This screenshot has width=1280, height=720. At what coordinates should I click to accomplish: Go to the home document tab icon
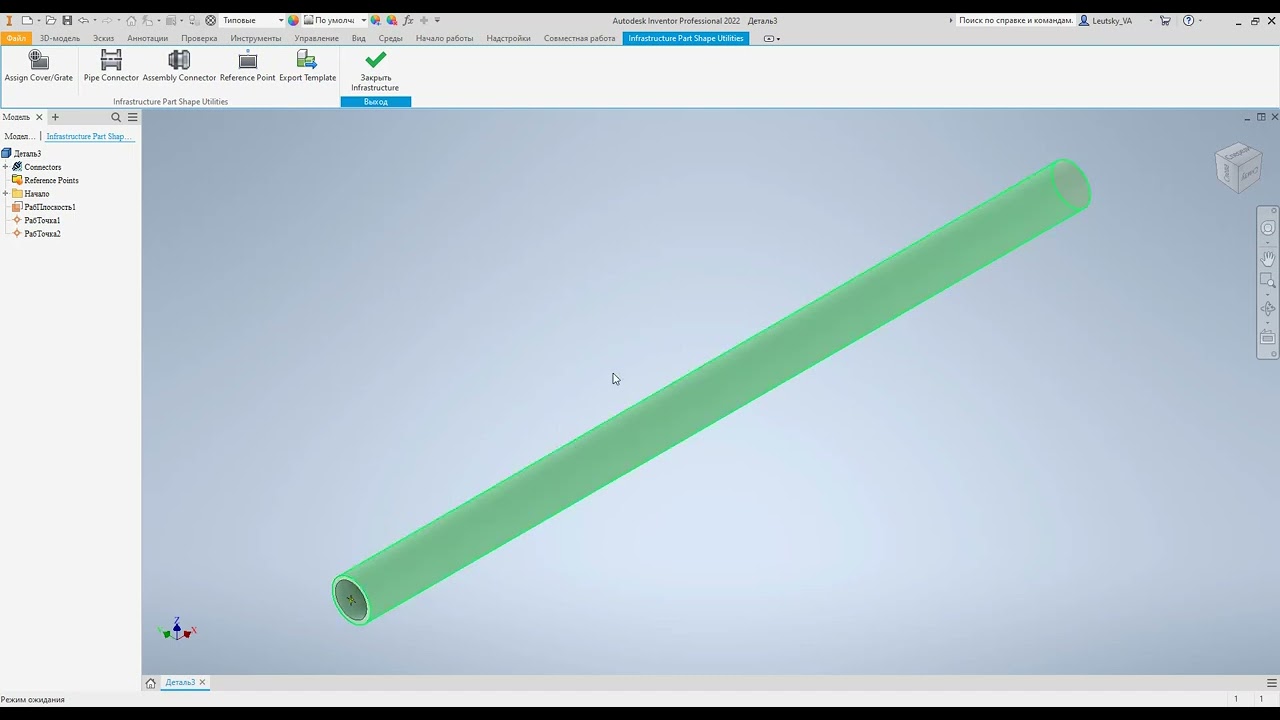point(151,683)
